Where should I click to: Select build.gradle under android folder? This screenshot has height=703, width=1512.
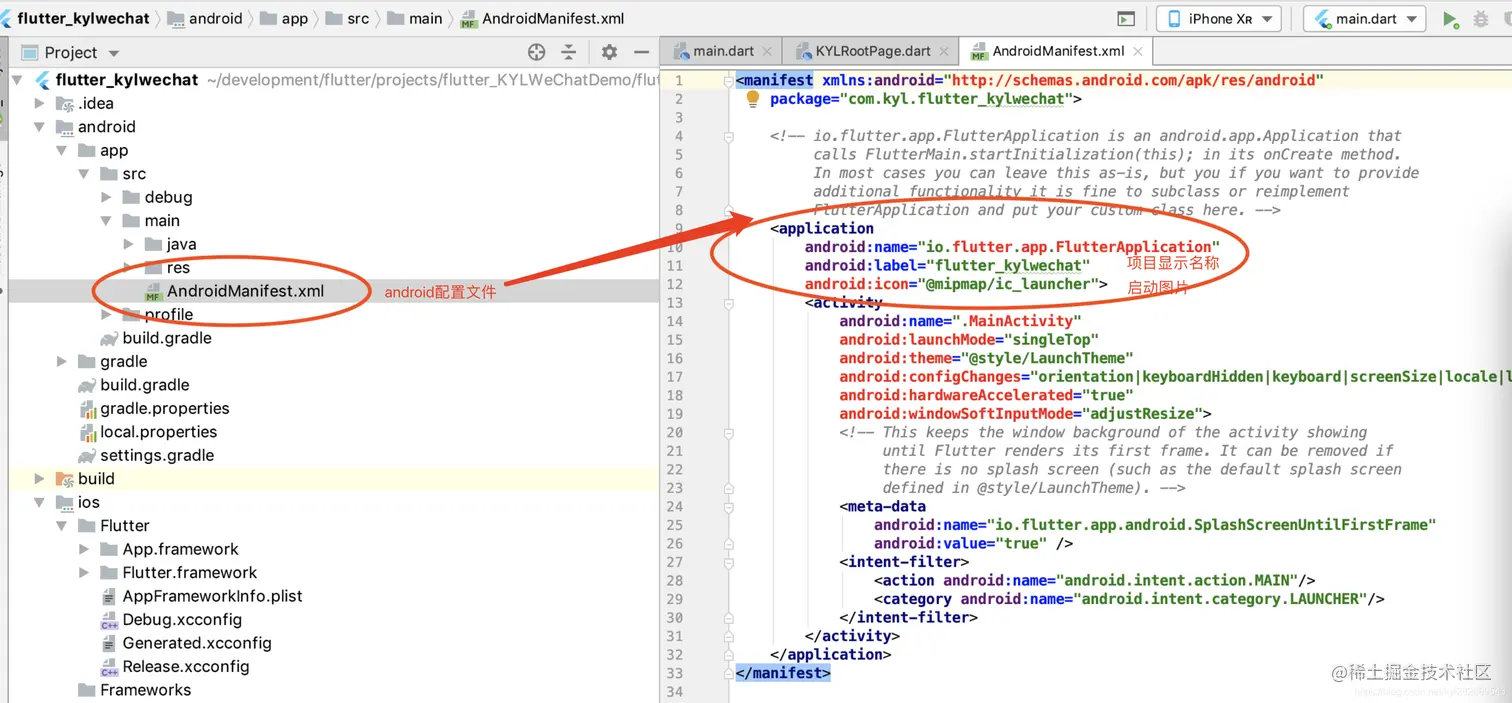click(x=134, y=385)
